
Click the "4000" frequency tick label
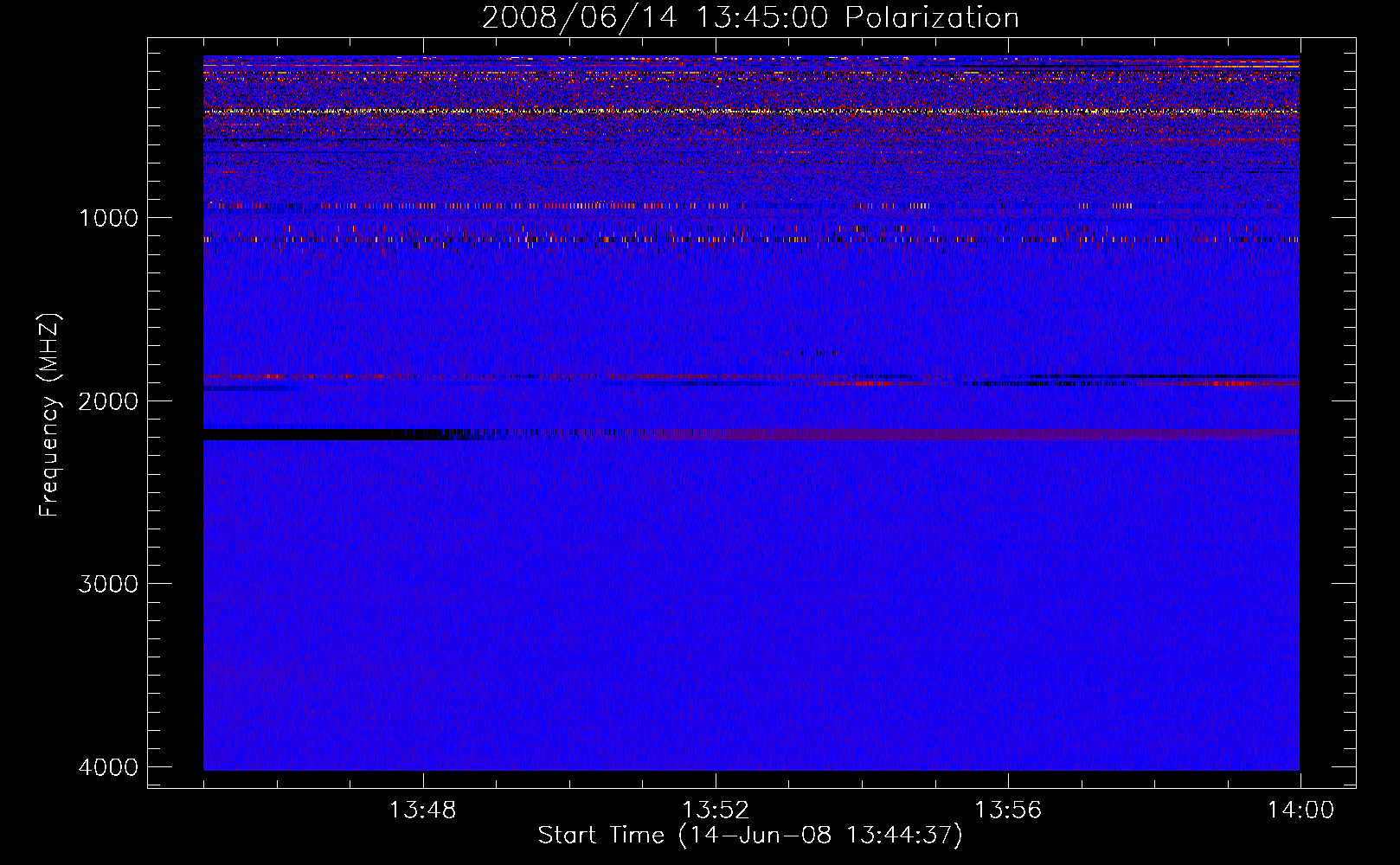pos(108,767)
